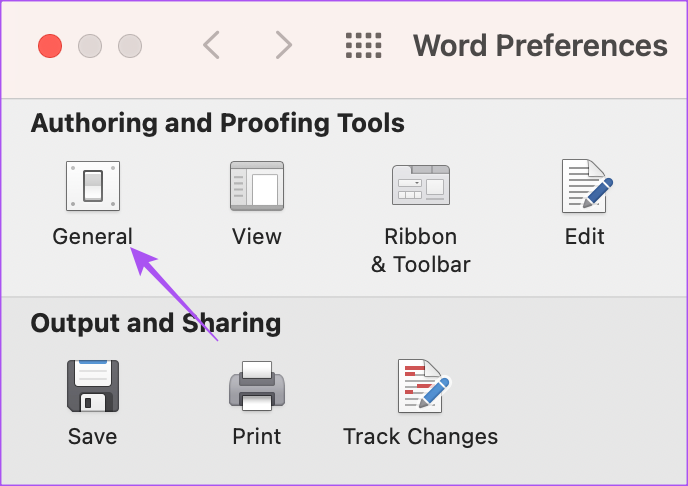The image size is (688, 486).
Task: Click the View label text
Action: coord(257,236)
